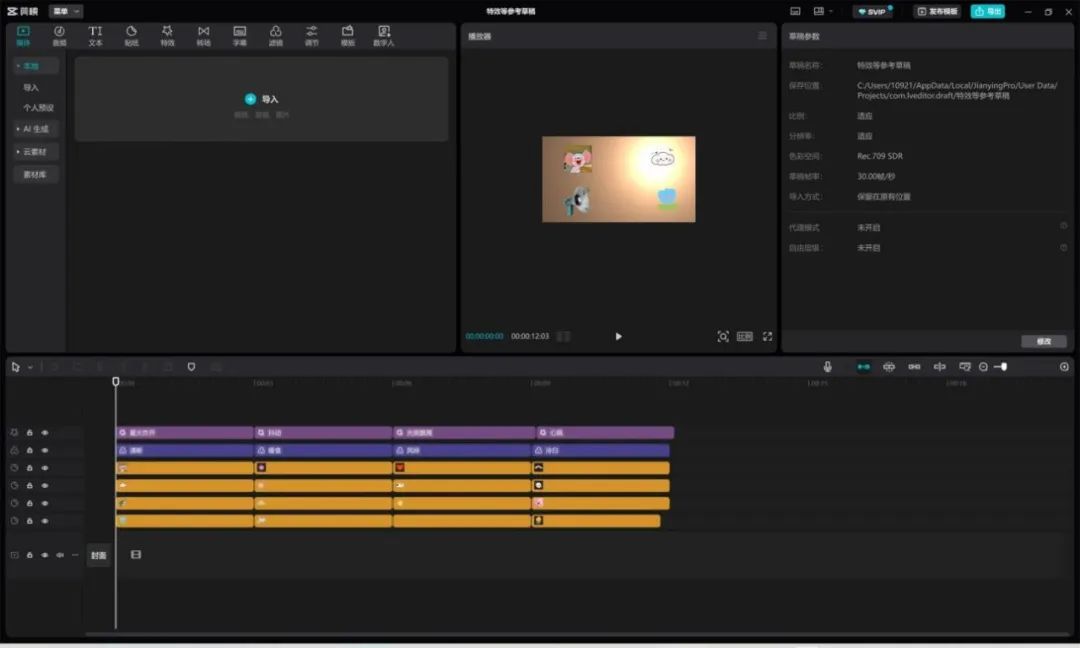Click the 修改 modify button

pos(1043,342)
